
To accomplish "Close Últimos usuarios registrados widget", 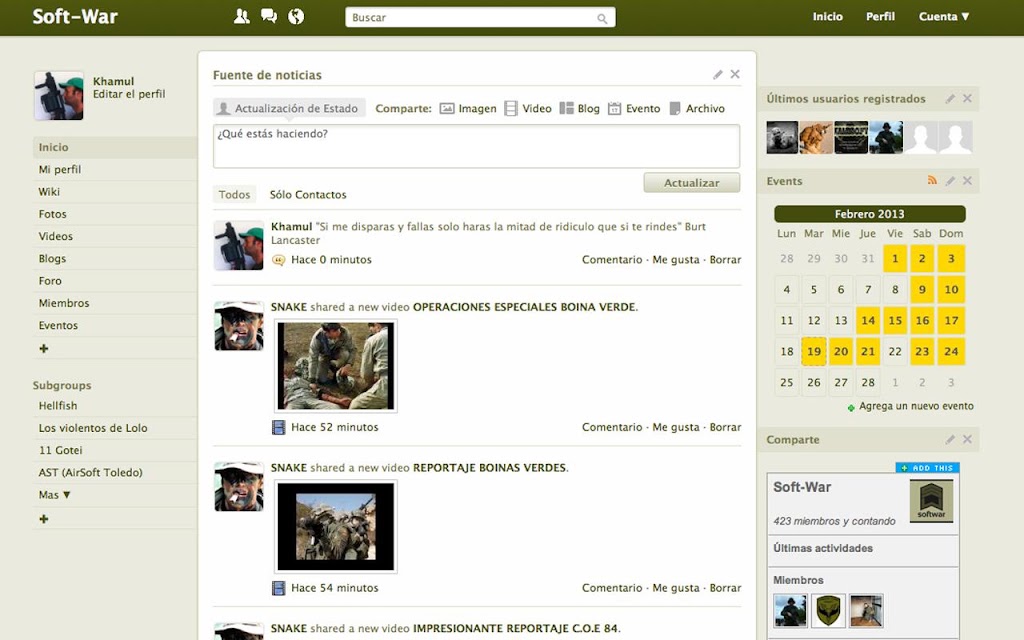I will pyautogui.click(x=968, y=99).
